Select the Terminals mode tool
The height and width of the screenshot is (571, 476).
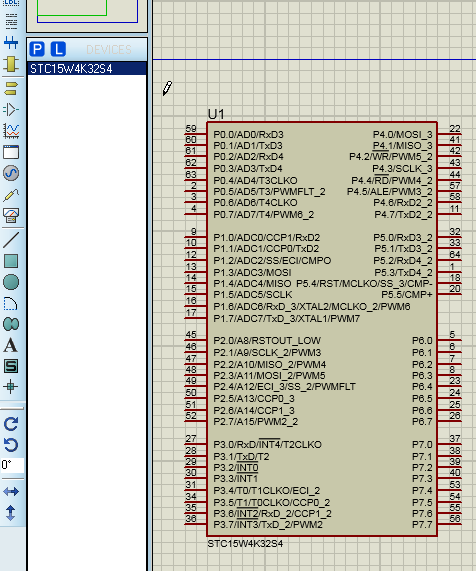pyautogui.click(x=11, y=88)
